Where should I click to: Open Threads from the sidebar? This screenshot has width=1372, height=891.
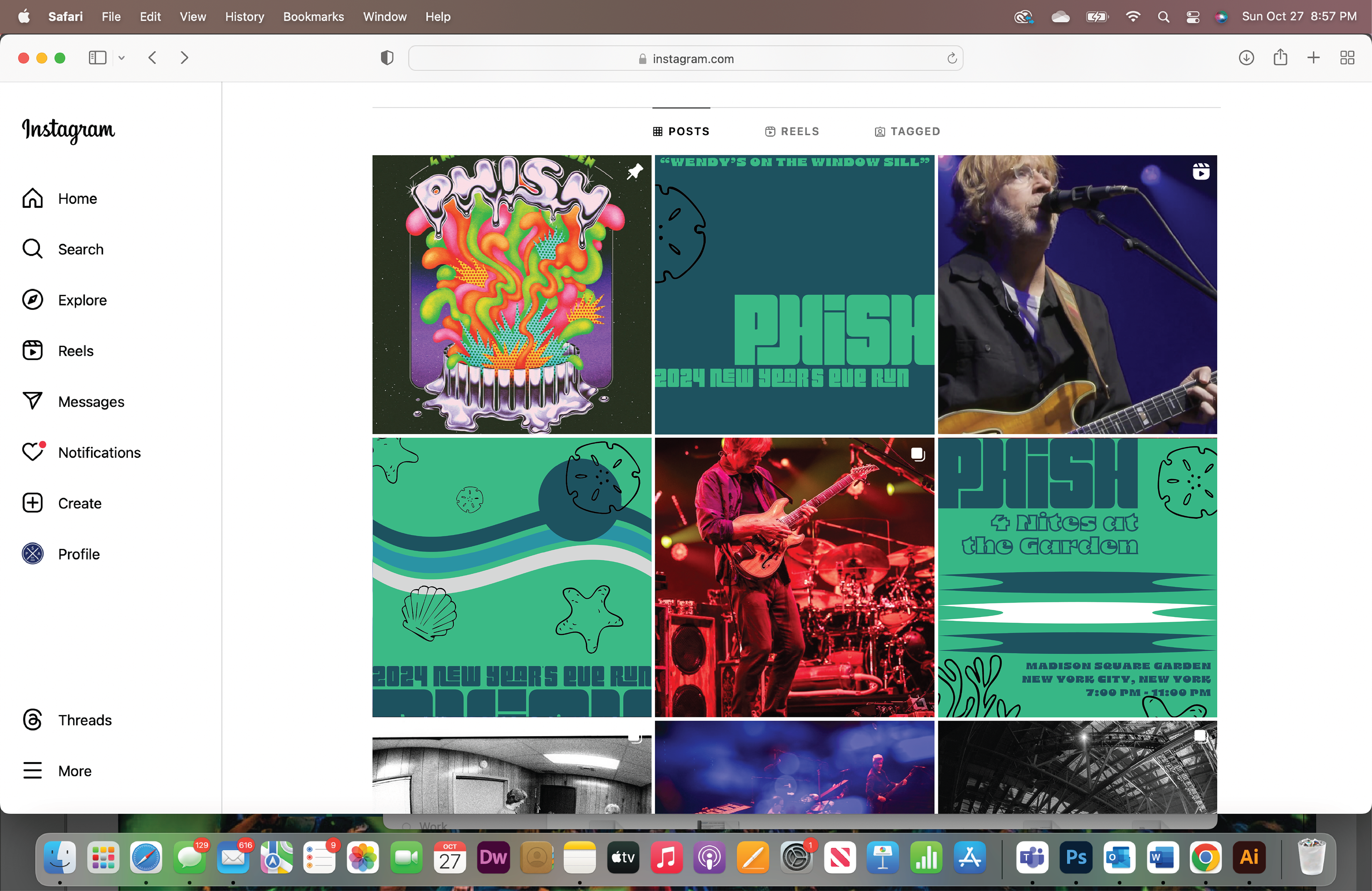(67, 720)
